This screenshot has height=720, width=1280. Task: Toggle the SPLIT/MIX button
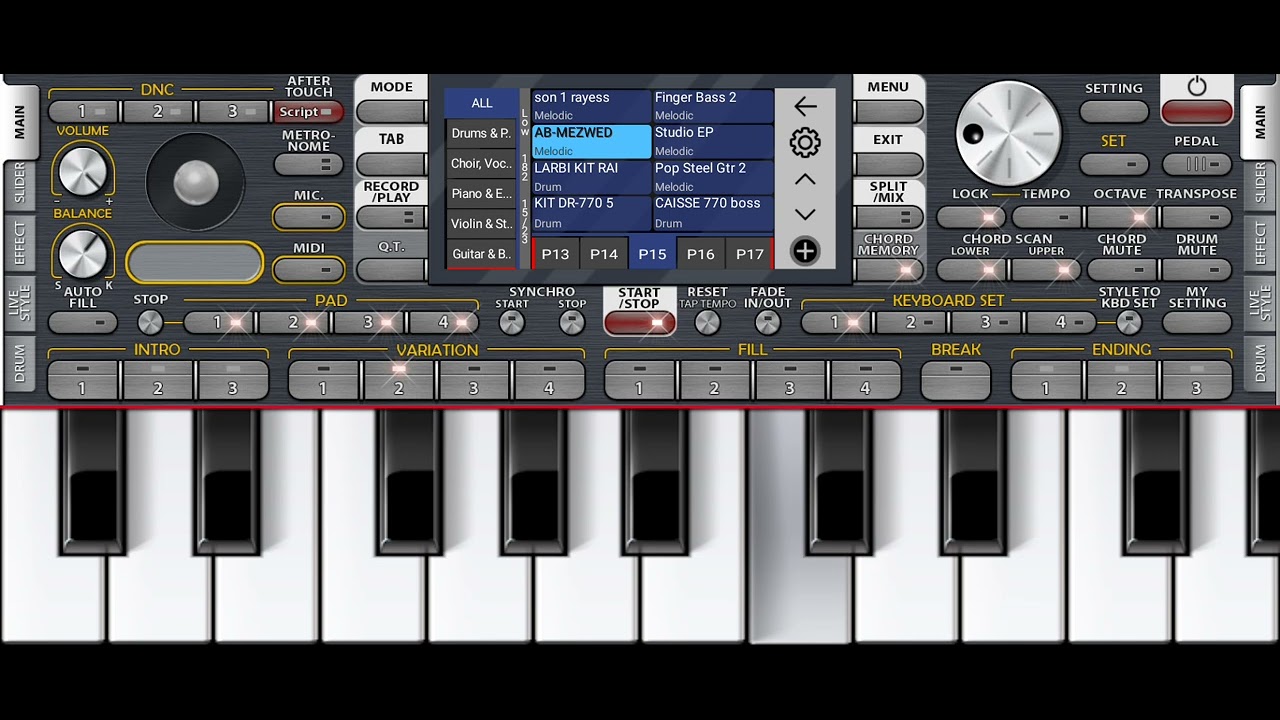coord(888,217)
